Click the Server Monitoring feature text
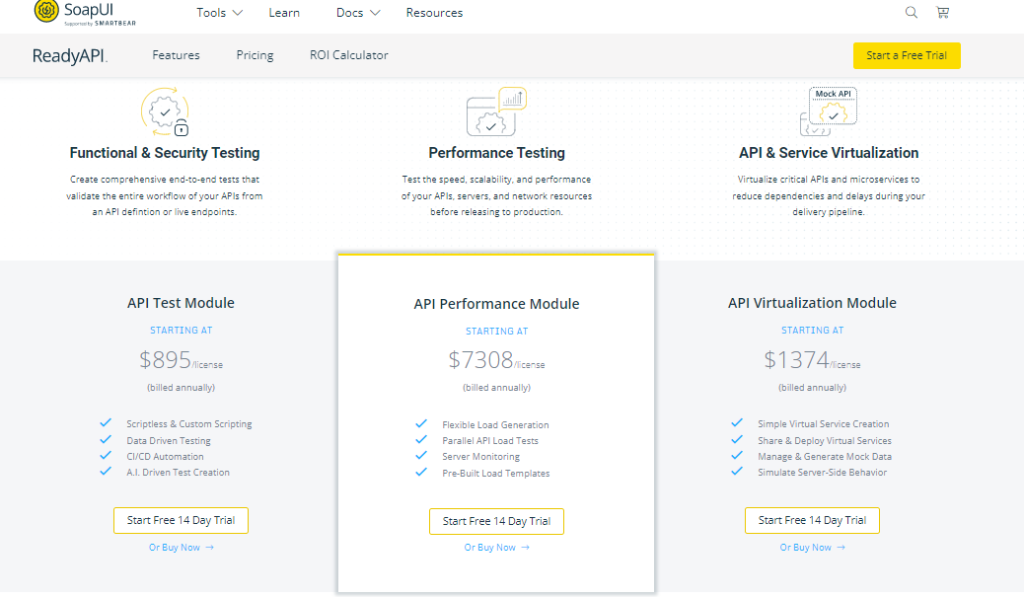The height and width of the screenshot is (597, 1024). 481,457
